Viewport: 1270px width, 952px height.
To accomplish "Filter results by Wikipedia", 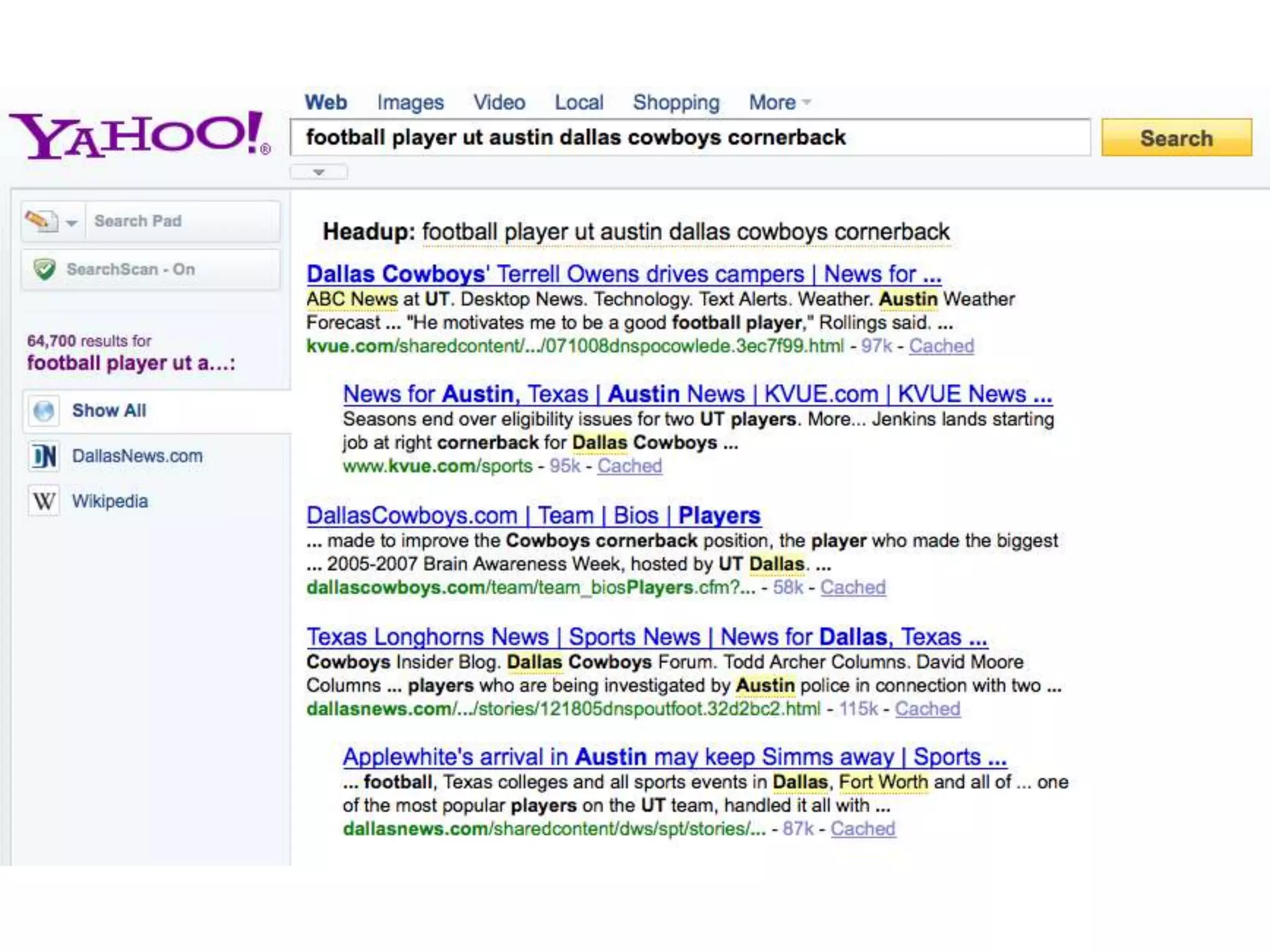I will pos(110,501).
